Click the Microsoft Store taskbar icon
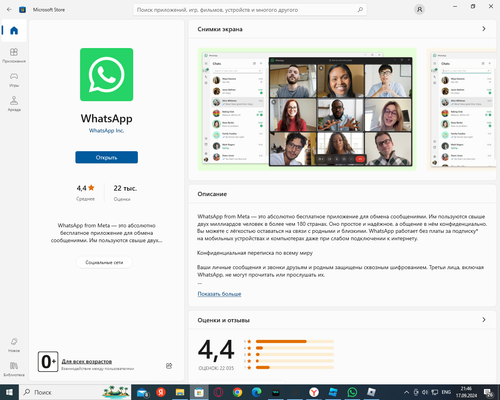Image resolution: width=500 pixels, height=400 pixels. 199,392
